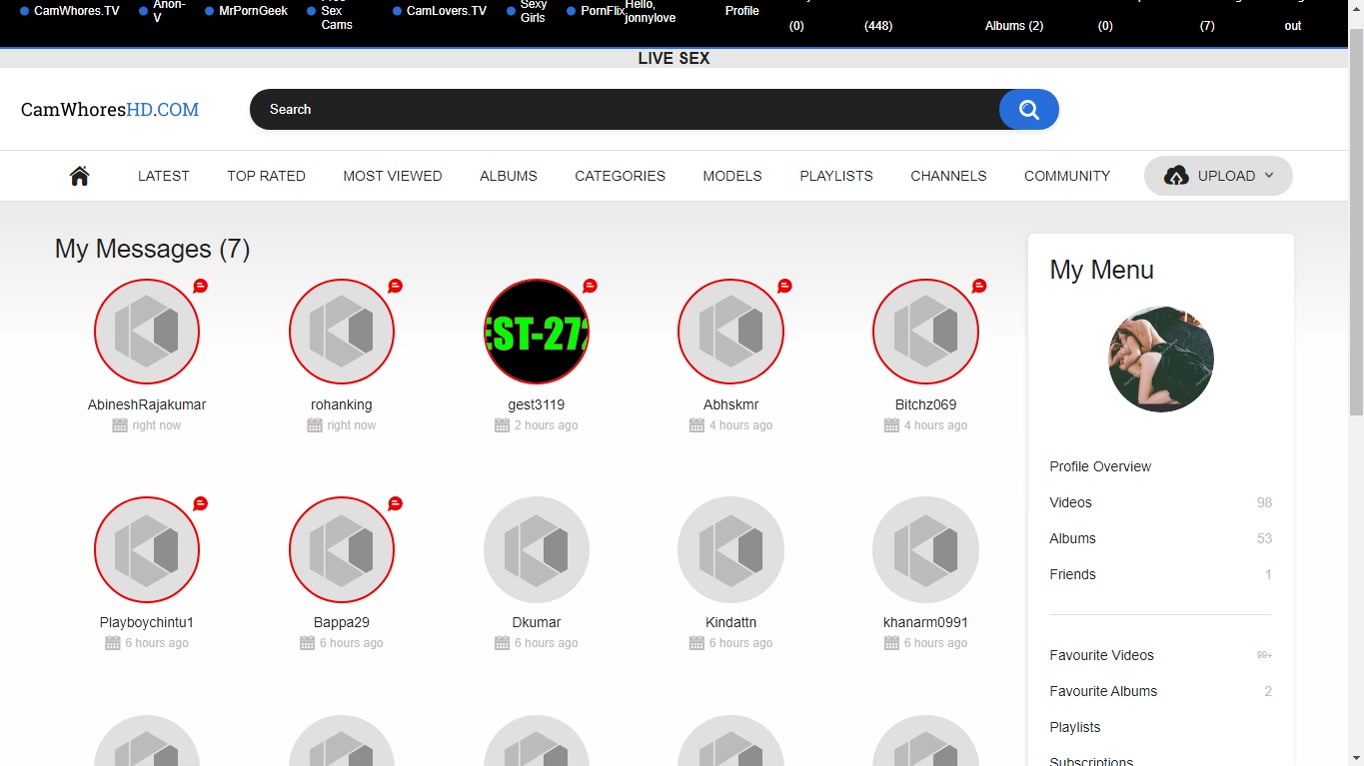Open the gest3119 avatar conversation
Image resolution: width=1364 pixels, height=766 pixels.
tap(536, 332)
